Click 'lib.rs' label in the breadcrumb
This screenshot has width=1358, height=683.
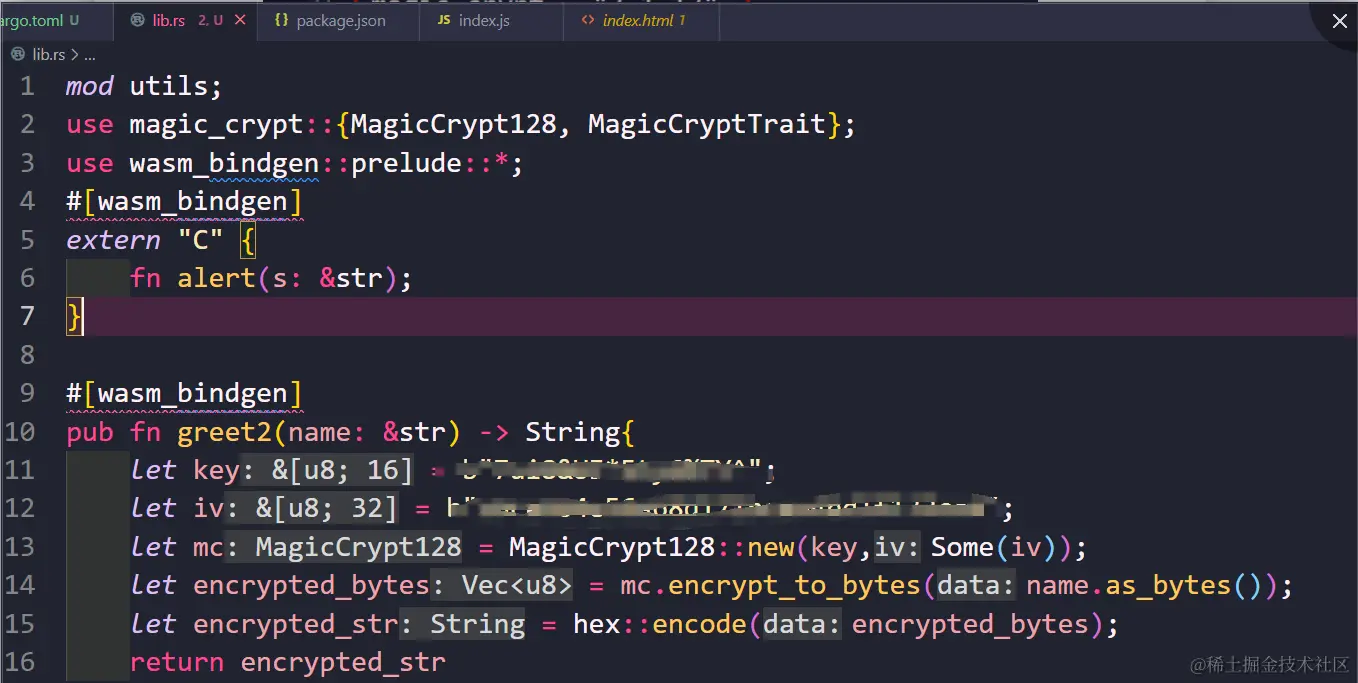click(47, 55)
